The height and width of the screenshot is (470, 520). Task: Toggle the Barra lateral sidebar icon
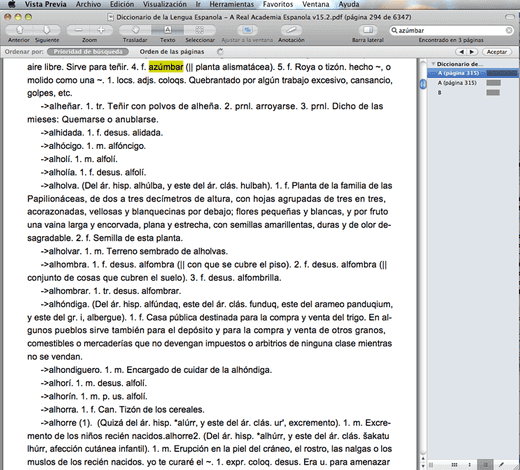368,30
